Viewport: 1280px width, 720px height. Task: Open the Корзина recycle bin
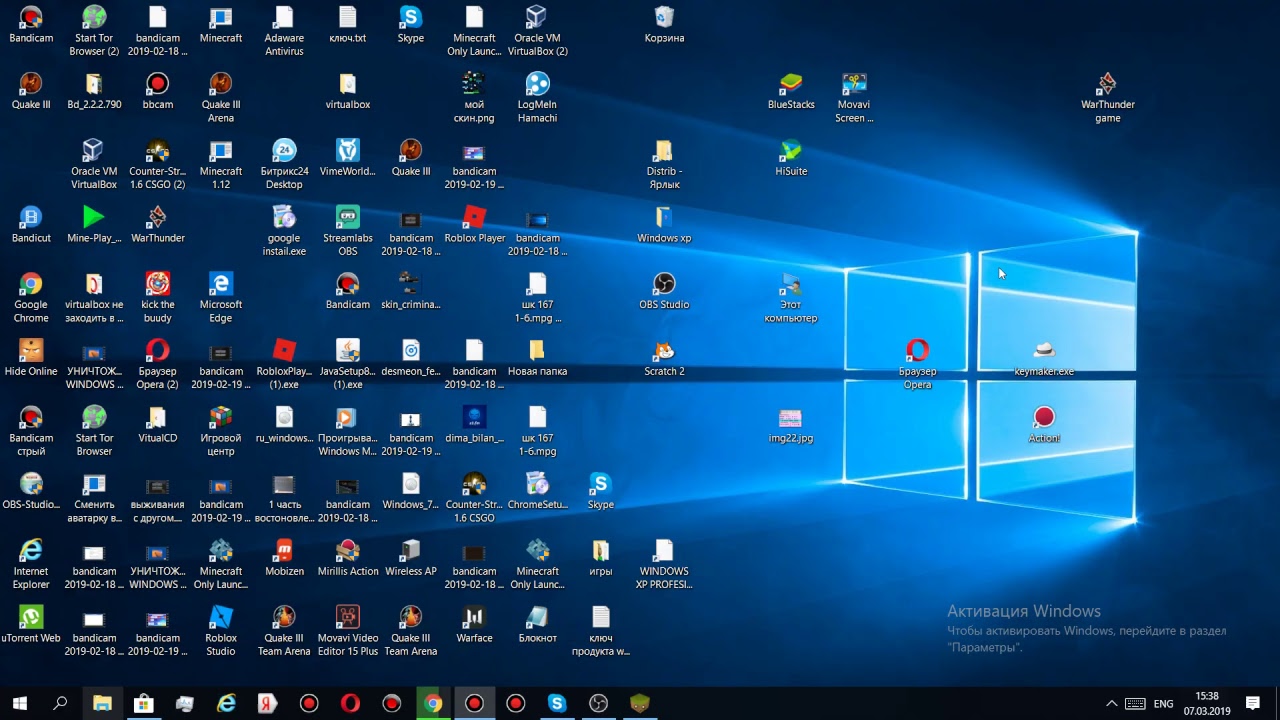tap(664, 25)
